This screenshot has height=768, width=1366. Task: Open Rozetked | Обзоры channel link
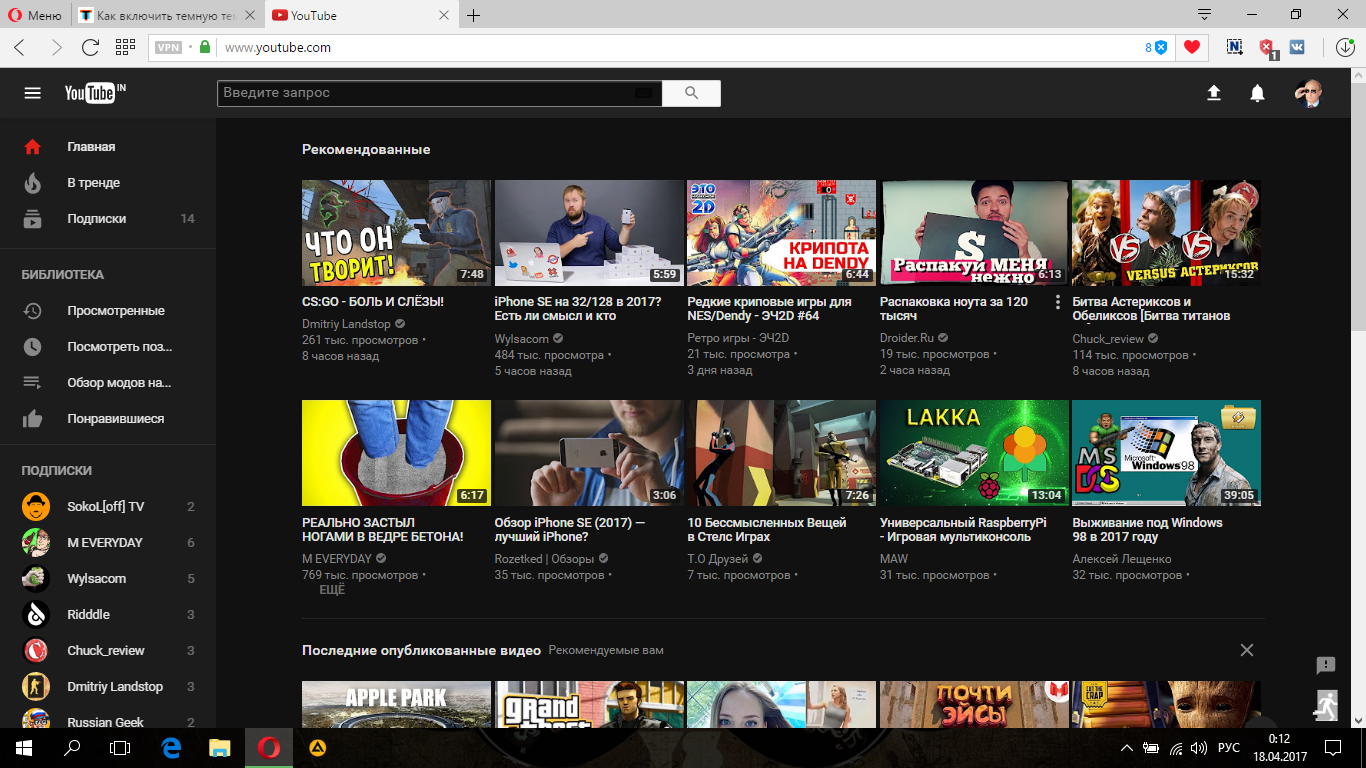(544, 559)
